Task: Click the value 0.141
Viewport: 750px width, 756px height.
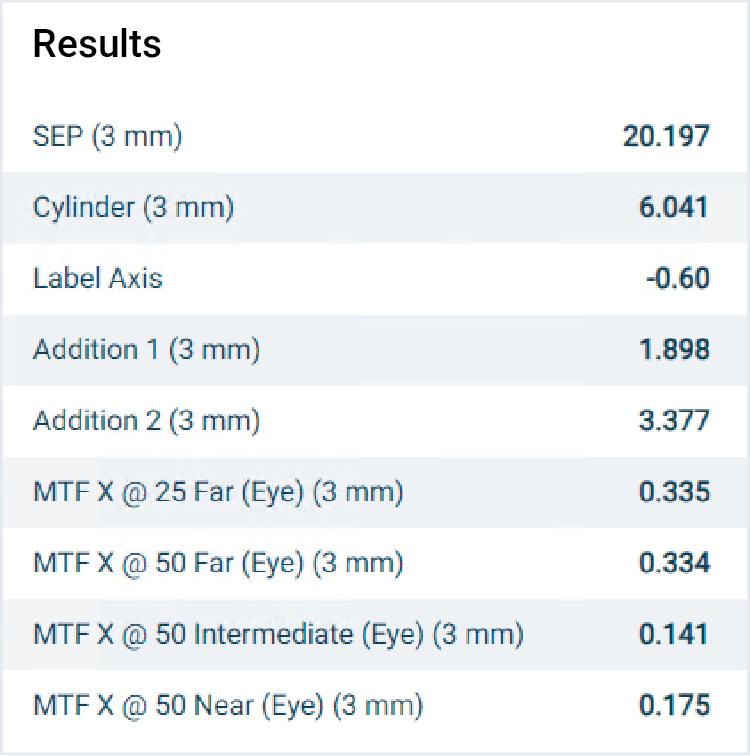Action: [673, 634]
